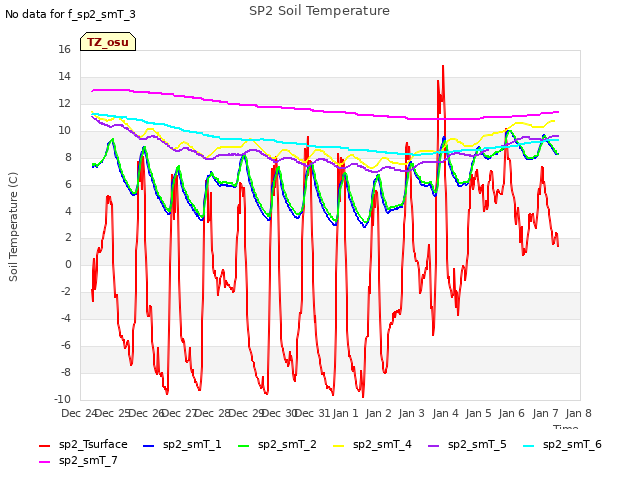The image size is (640, 480).
Task: Select the sp2_smT_5 legend label
Action: click(x=477, y=444)
